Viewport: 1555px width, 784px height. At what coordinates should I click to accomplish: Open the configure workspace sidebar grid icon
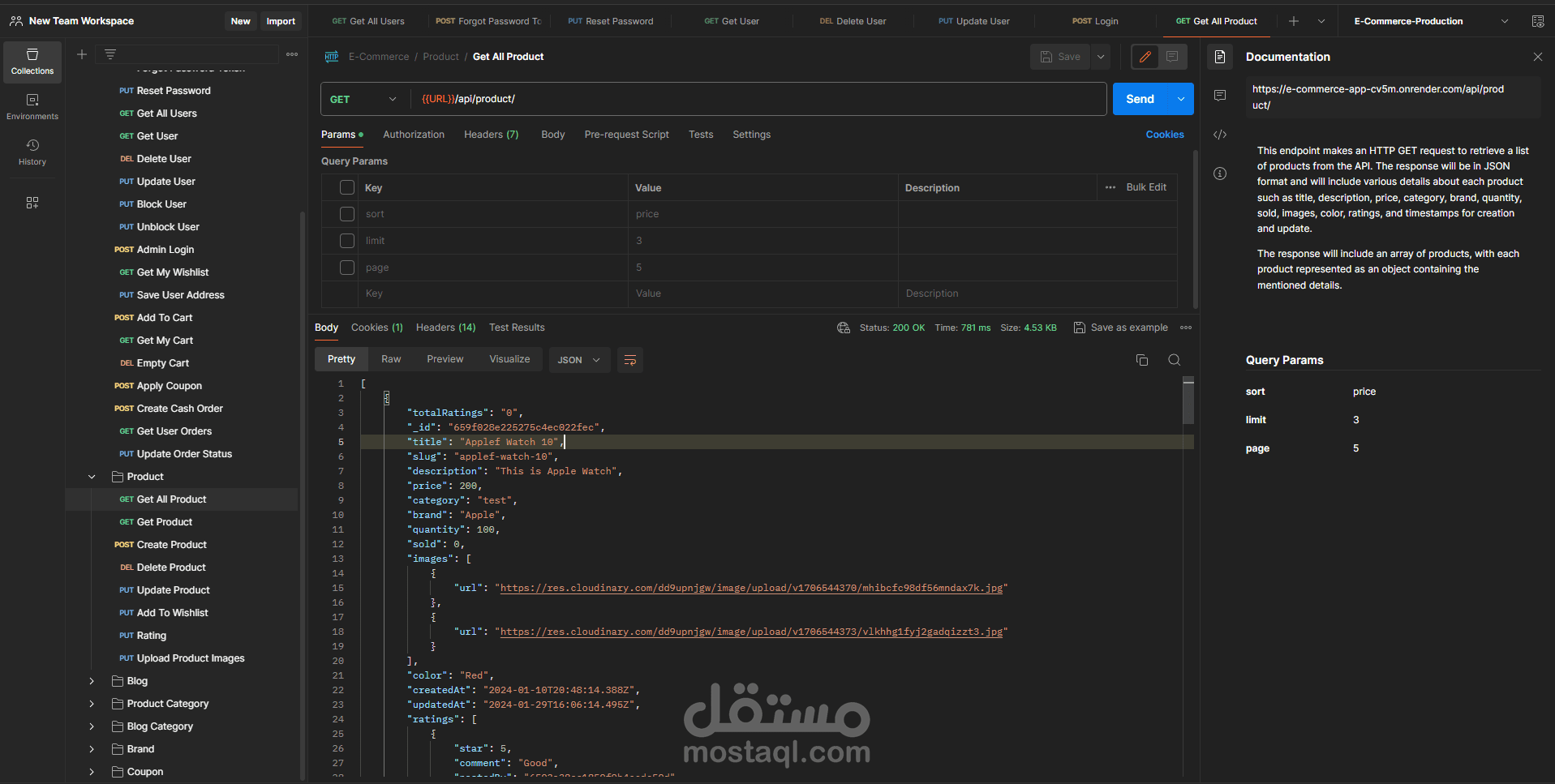[32, 203]
